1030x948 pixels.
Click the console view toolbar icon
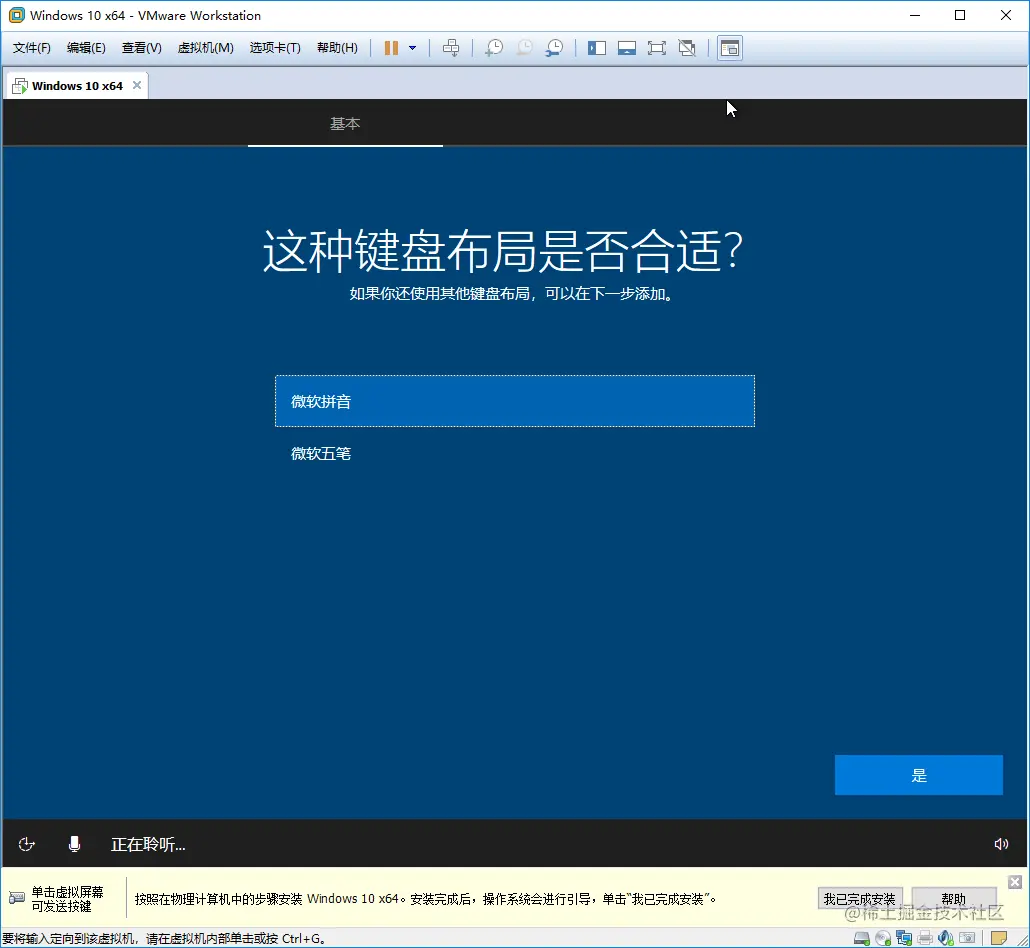[730, 48]
